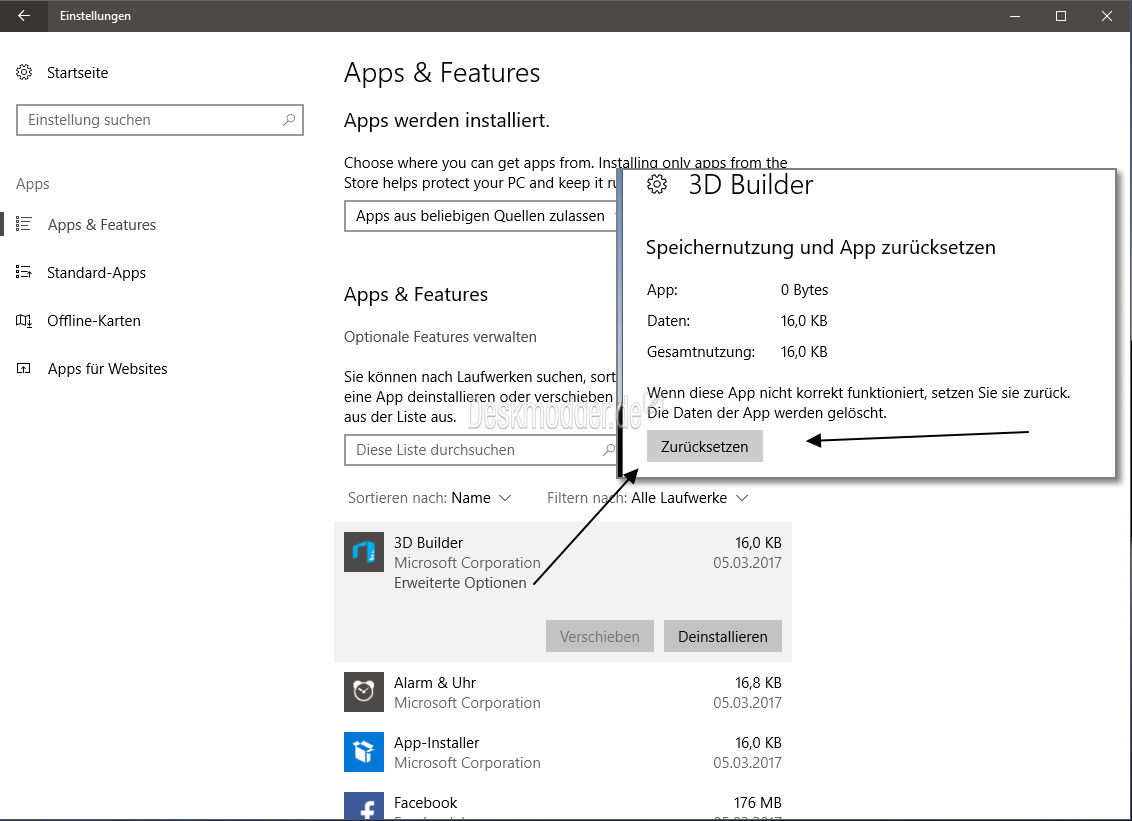
Task: Select the App-Installer list entry
Action: 562,752
